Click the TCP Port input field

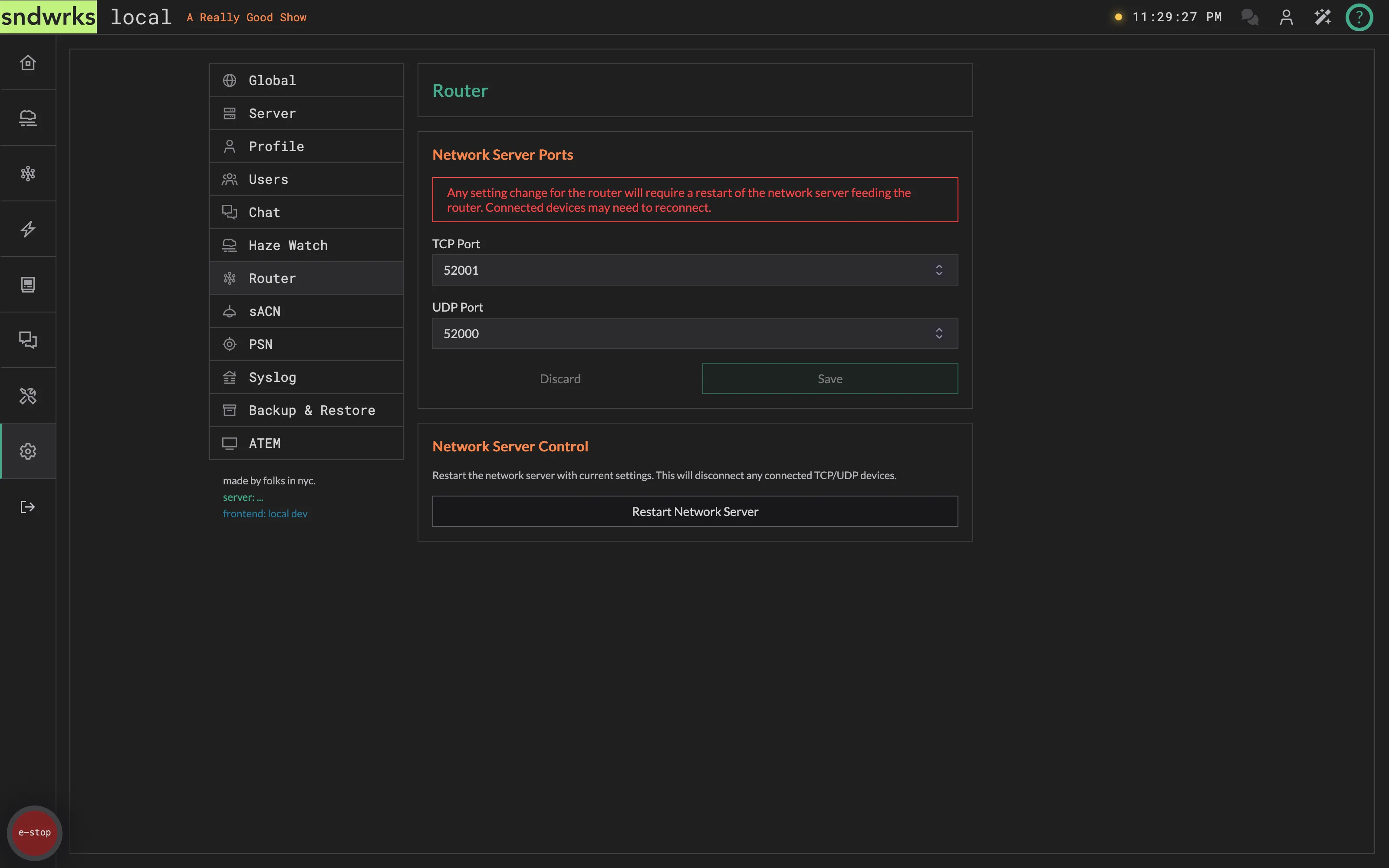[694, 270]
